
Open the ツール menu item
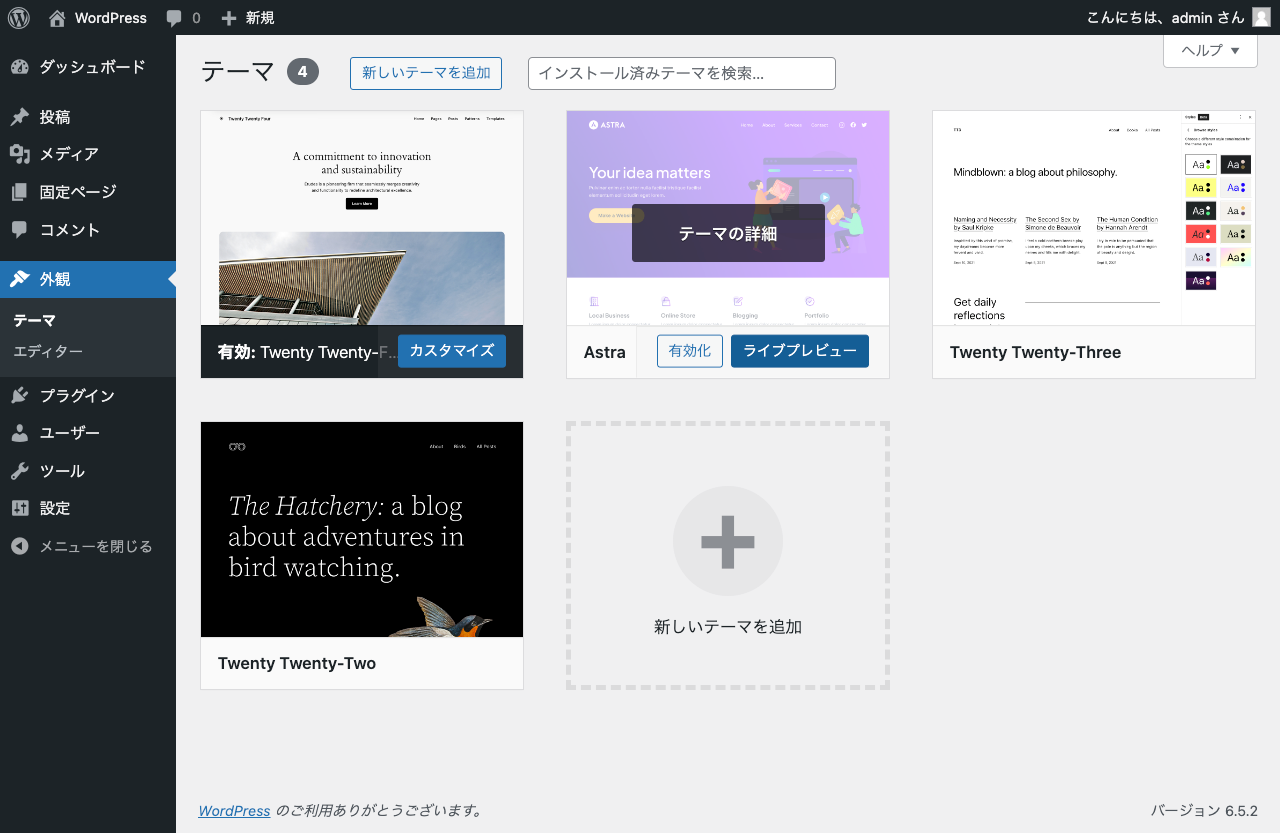pyautogui.click(x=88, y=471)
